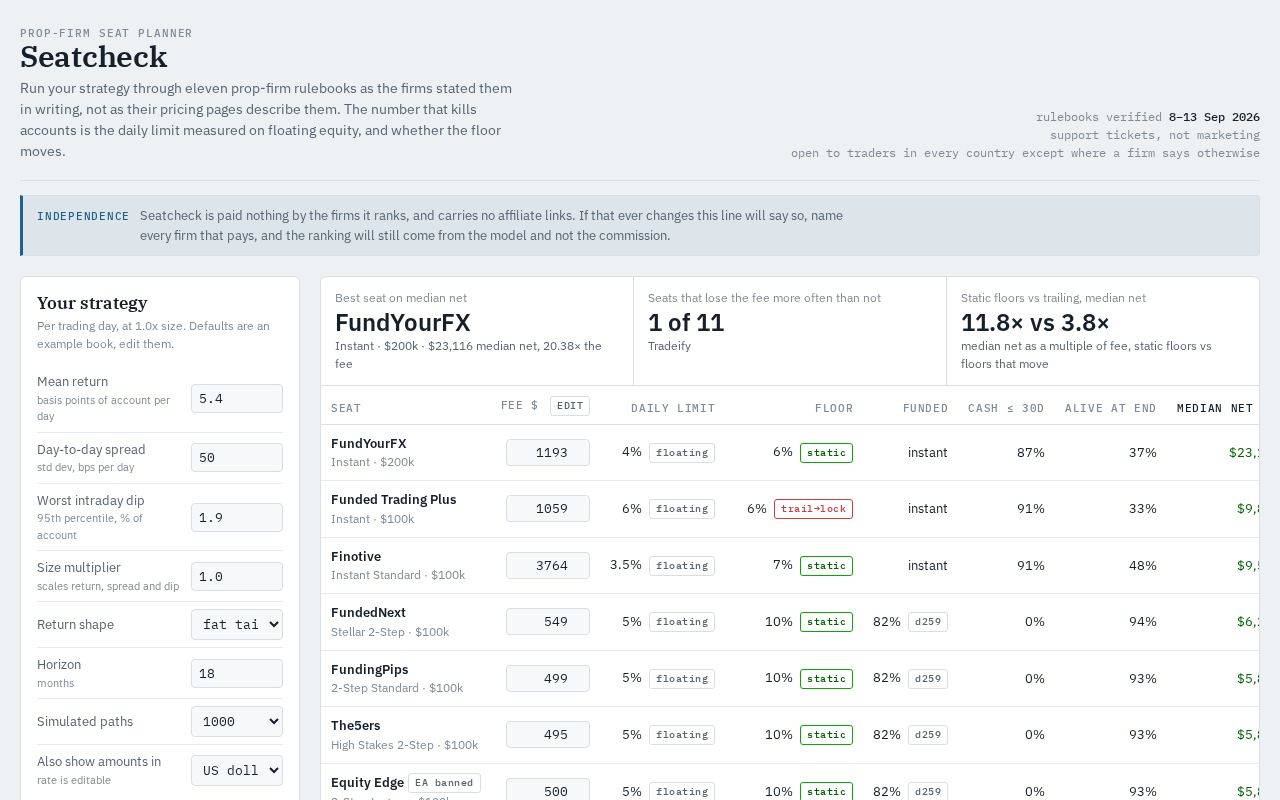Click the 94% alive-at-end value for FundedNext
1280x800 pixels.
[1142, 621]
